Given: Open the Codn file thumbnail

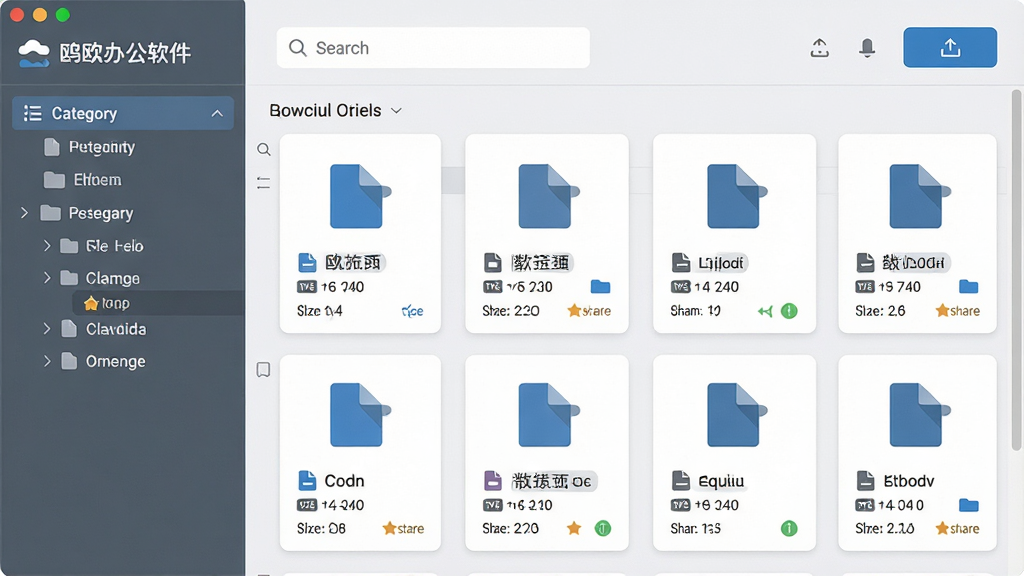Looking at the screenshot, I should pyautogui.click(x=360, y=415).
